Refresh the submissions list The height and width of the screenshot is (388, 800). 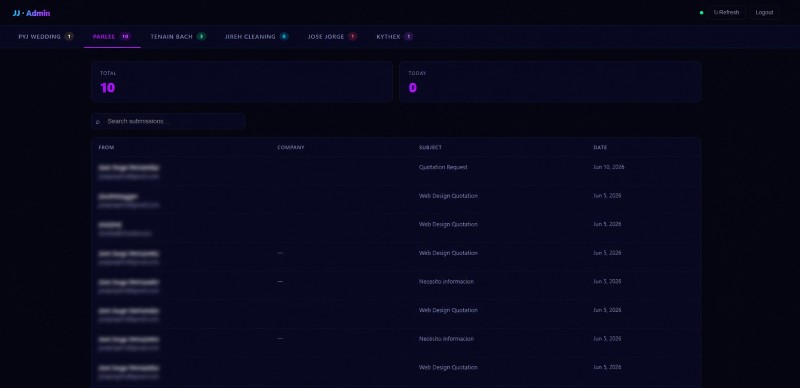click(x=727, y=13)
